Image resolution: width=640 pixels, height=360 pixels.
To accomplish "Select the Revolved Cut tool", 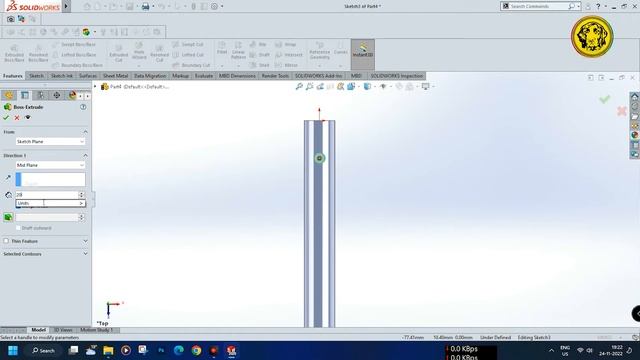I will coord(160,53).
